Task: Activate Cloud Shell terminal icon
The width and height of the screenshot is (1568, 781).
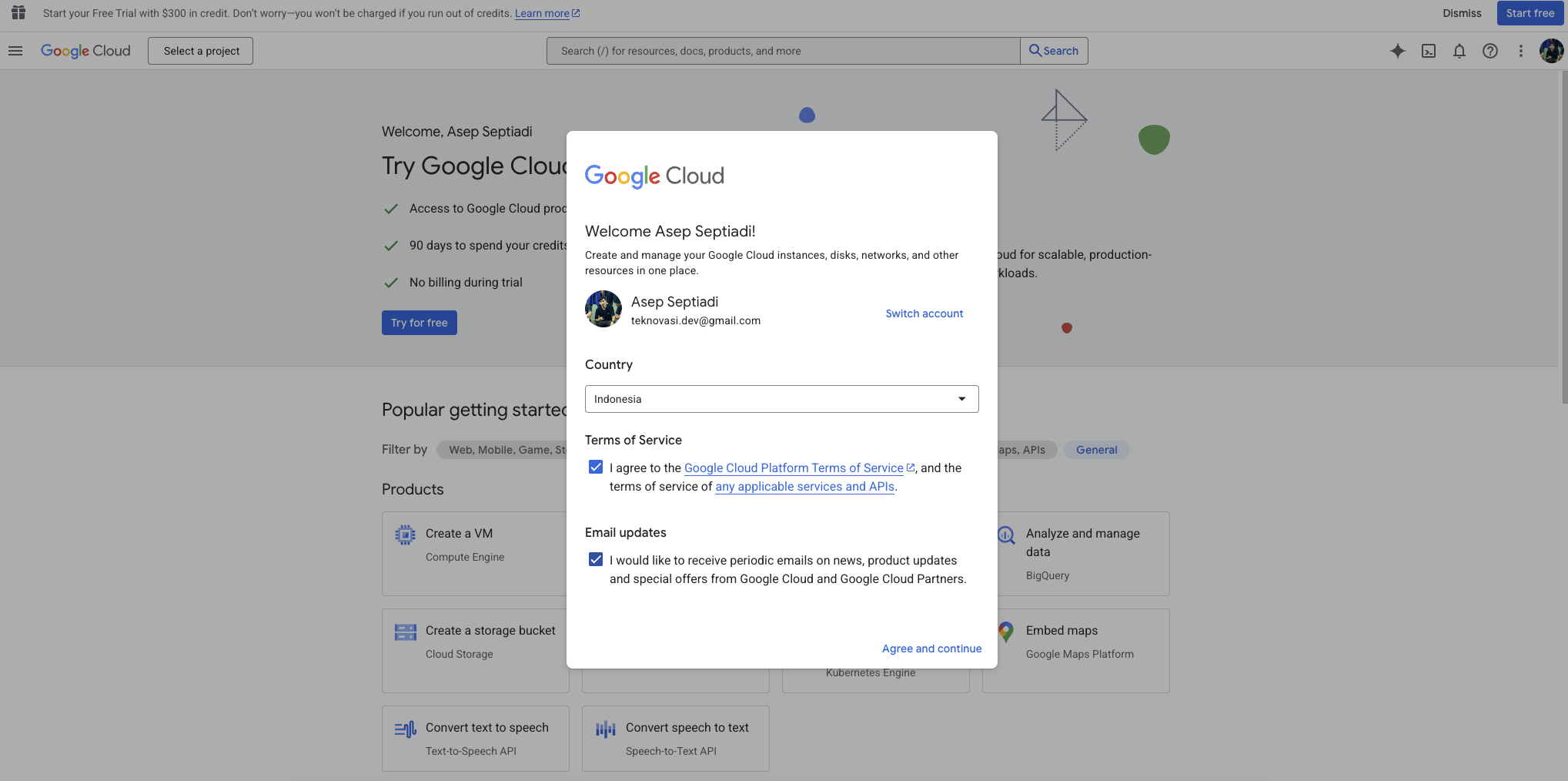Action: [x=1429, y=51]
